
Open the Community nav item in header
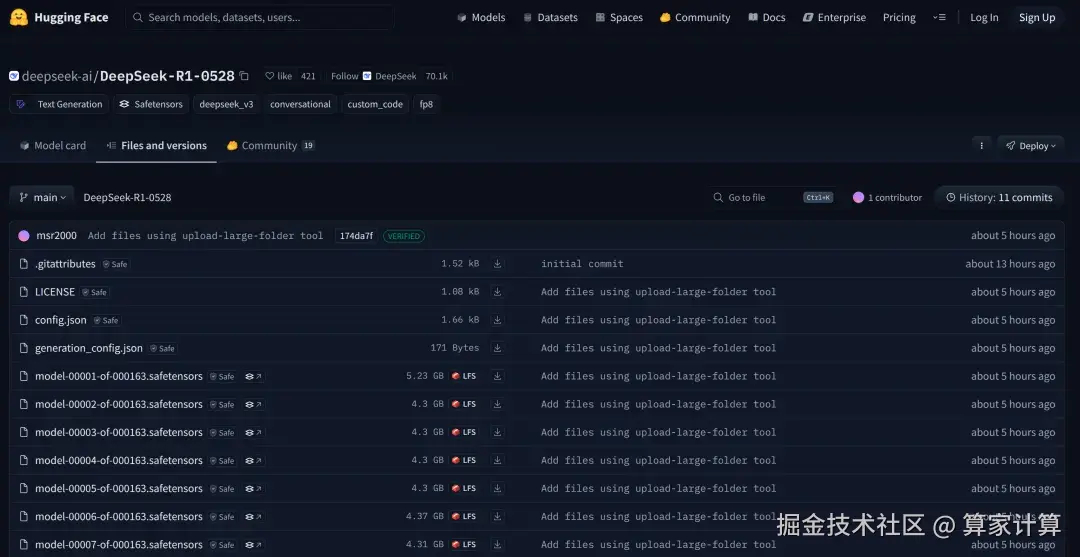[x=695, y=18]
